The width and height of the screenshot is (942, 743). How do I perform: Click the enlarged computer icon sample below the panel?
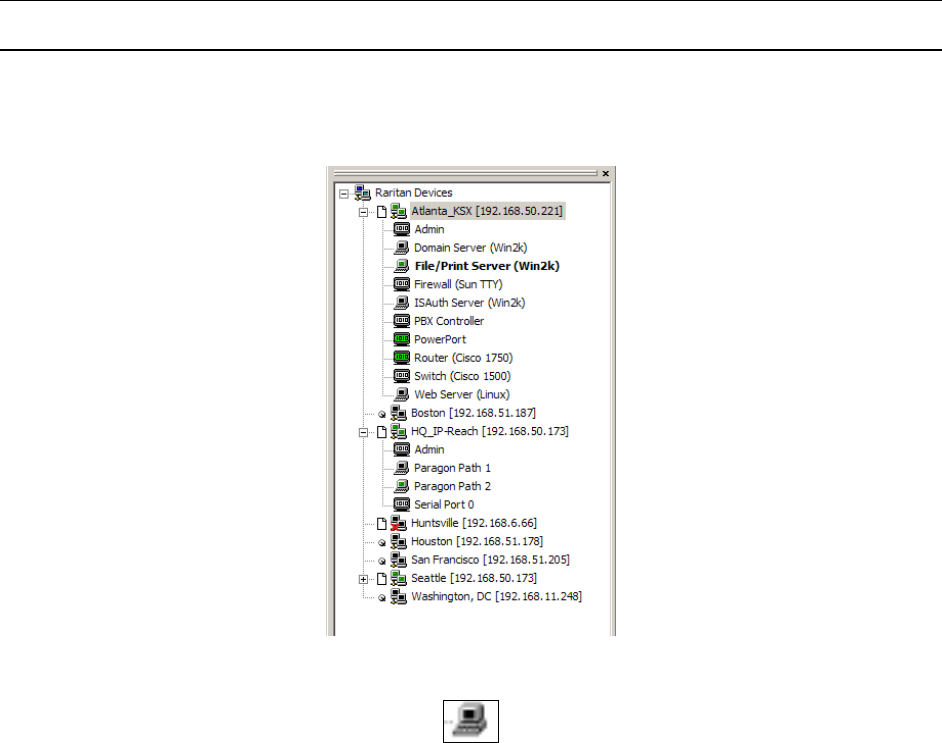pyautogui.click(x=471, y=721)
